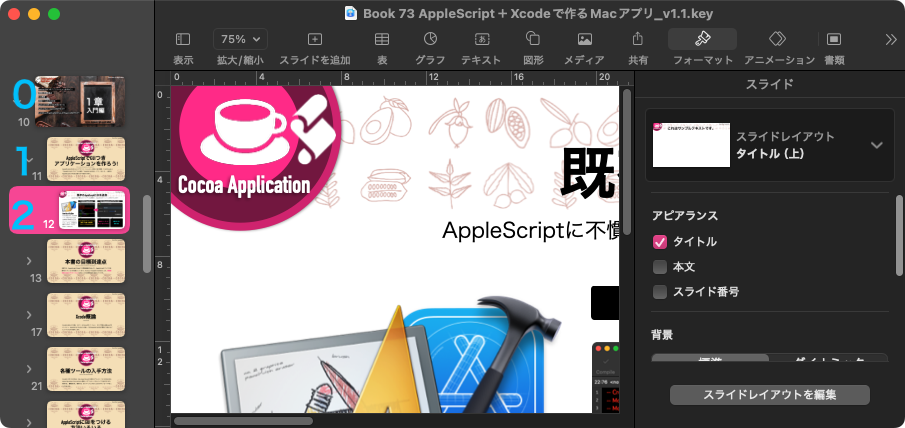Open the 75% zoom dropdown
The image size is (905, 428).
(240, 39)
